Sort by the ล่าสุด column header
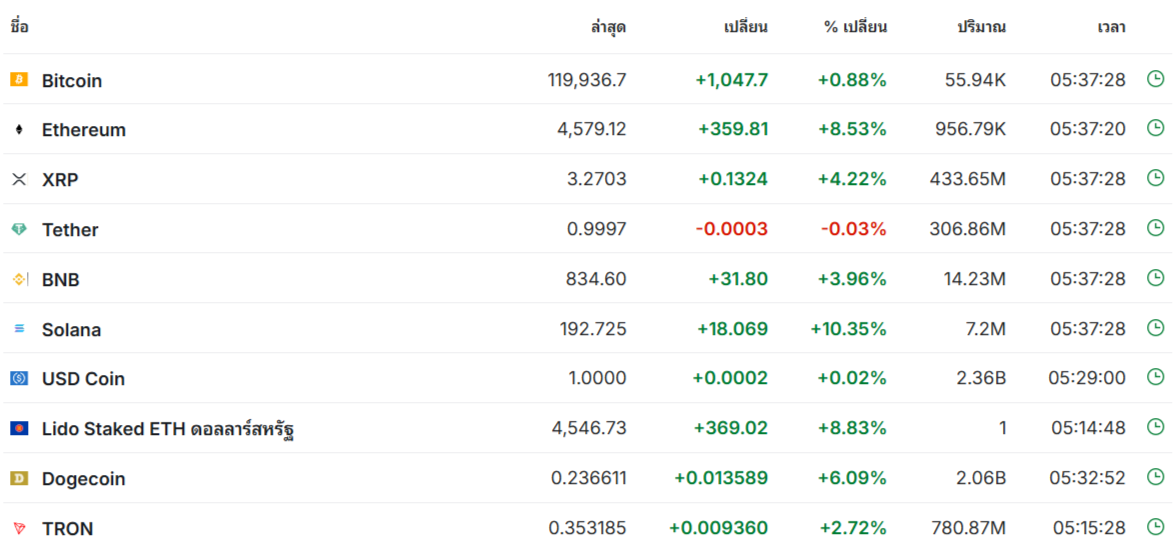1174x551 pixels. [608, 28]
